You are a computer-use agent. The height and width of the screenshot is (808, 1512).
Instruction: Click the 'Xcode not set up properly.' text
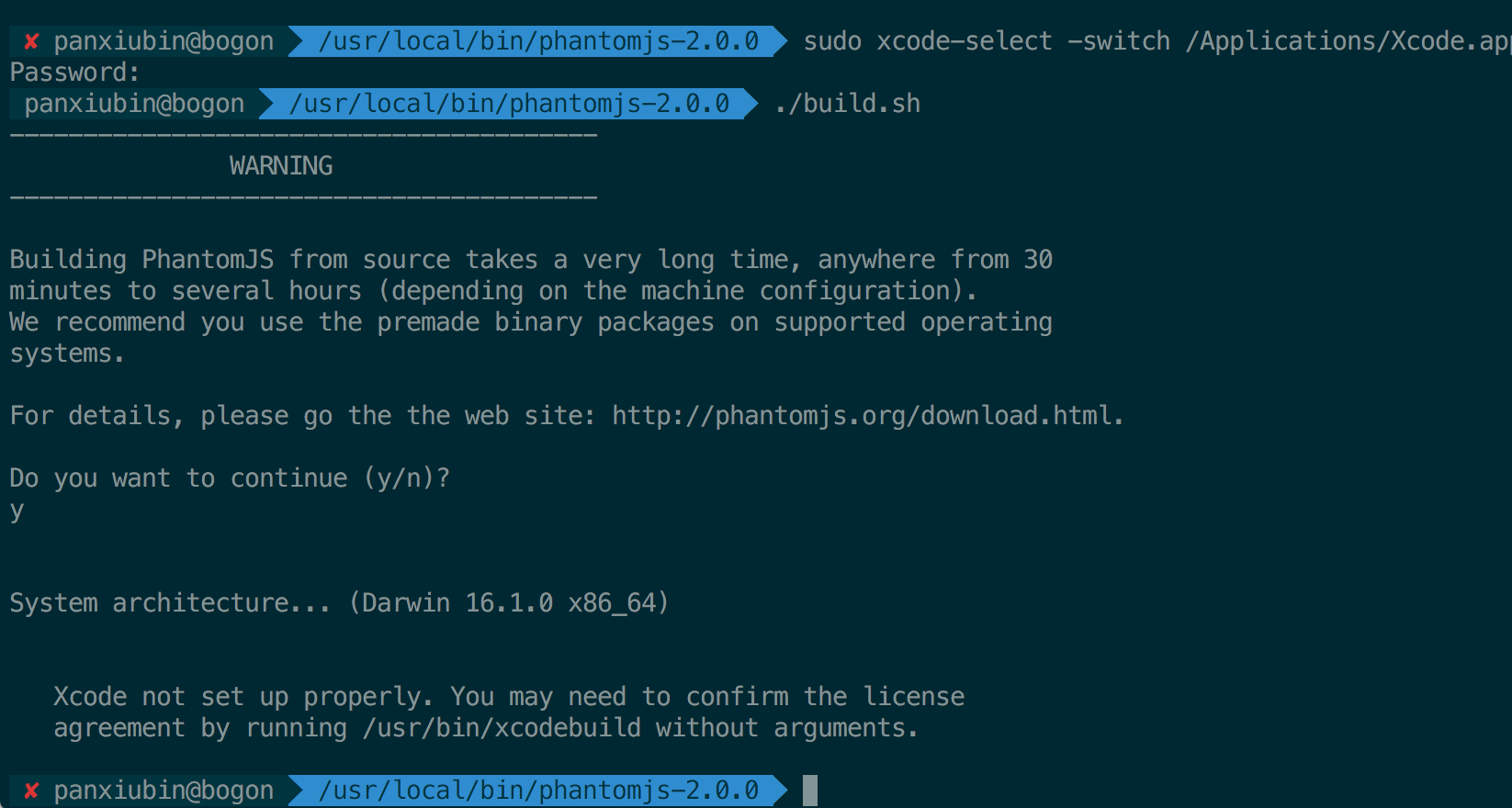(243, 697)
